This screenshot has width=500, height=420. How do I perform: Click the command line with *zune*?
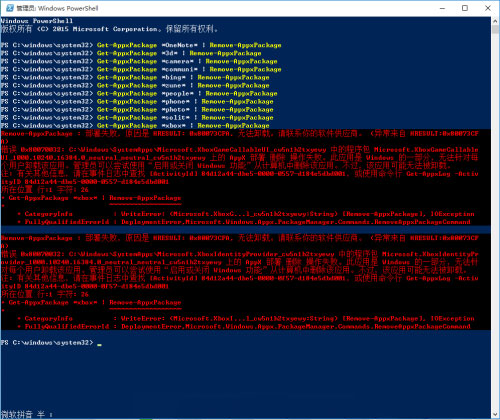click(135, 85)
